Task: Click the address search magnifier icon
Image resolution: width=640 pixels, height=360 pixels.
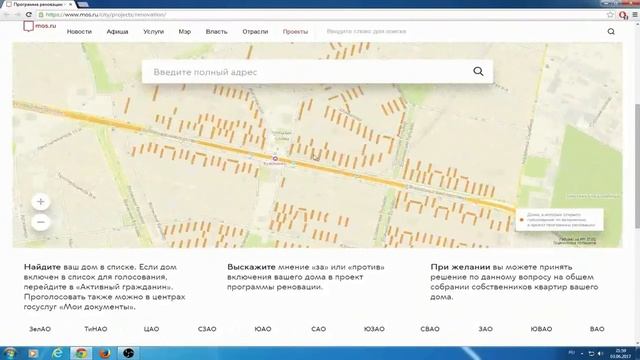Action: (478, 71)
